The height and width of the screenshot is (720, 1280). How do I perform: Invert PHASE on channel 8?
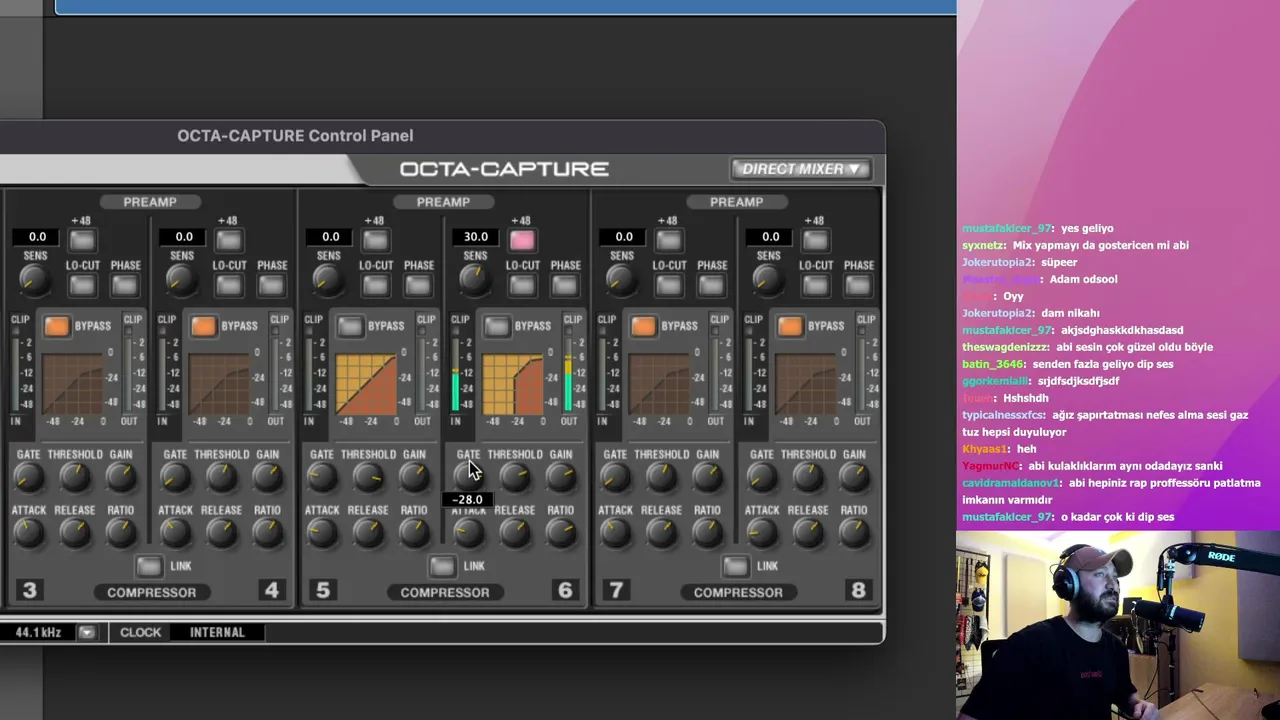858,285
